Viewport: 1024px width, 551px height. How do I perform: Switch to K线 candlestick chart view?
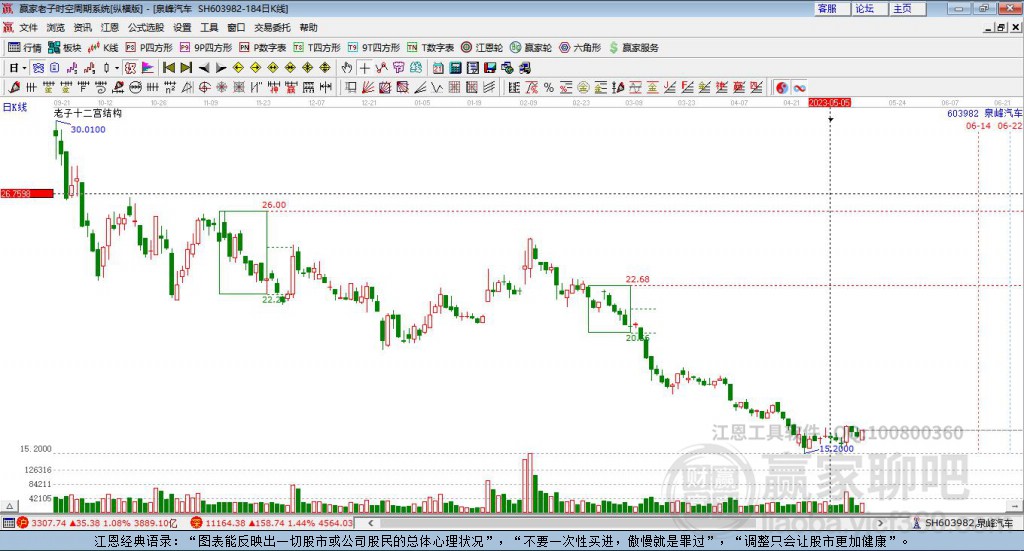coord(103,48)
